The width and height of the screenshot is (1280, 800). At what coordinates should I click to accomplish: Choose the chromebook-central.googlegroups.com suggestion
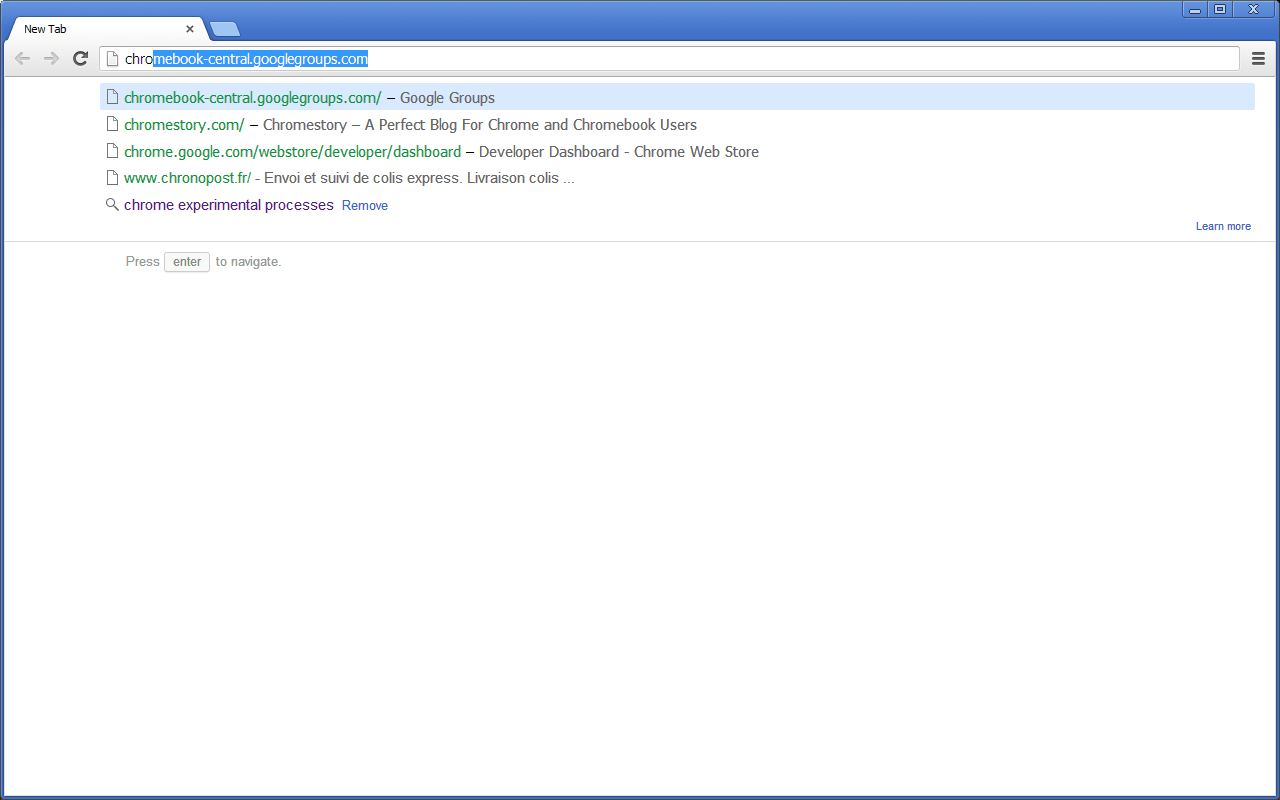tap(252, 98)
